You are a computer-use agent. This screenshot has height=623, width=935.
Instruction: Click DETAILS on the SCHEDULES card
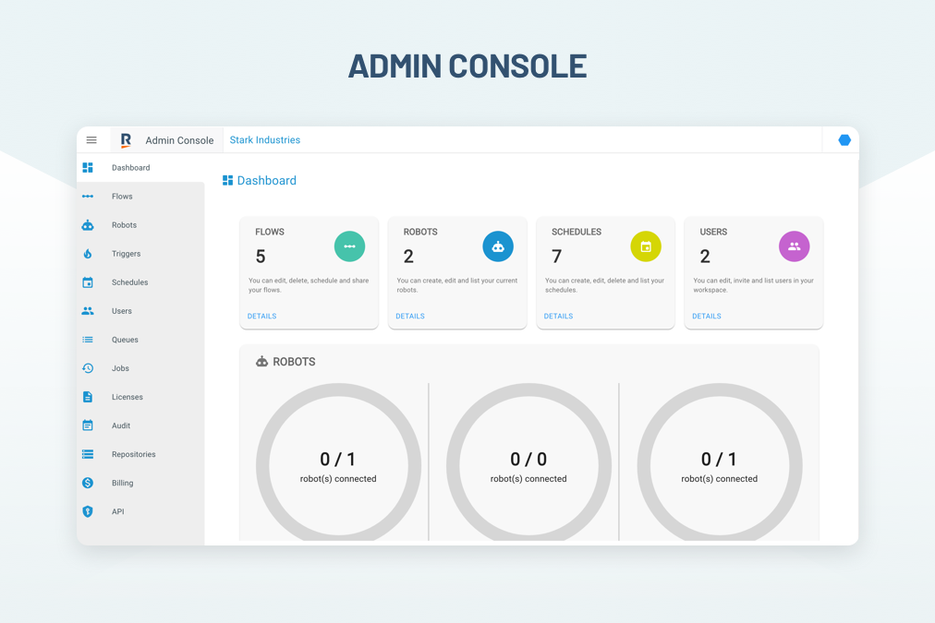pyautogui.click(x=558, y=316)
